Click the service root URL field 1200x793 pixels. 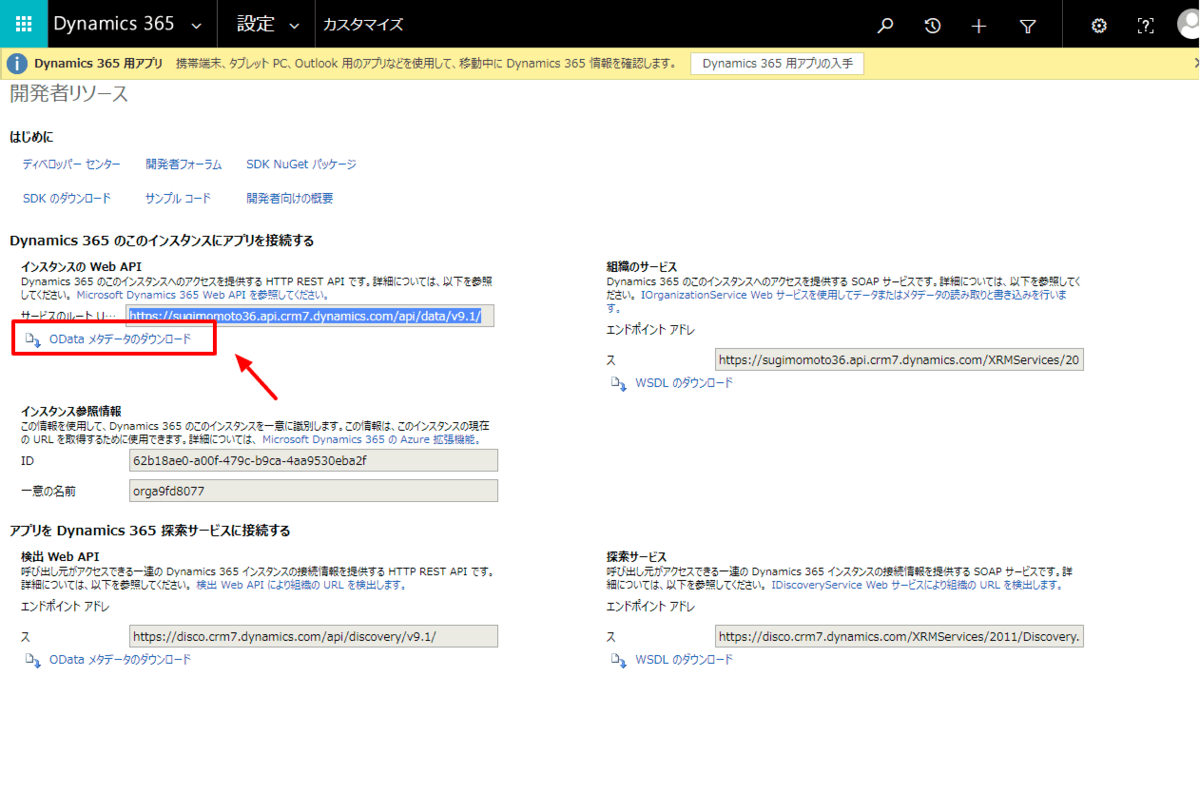coord(311,316)
